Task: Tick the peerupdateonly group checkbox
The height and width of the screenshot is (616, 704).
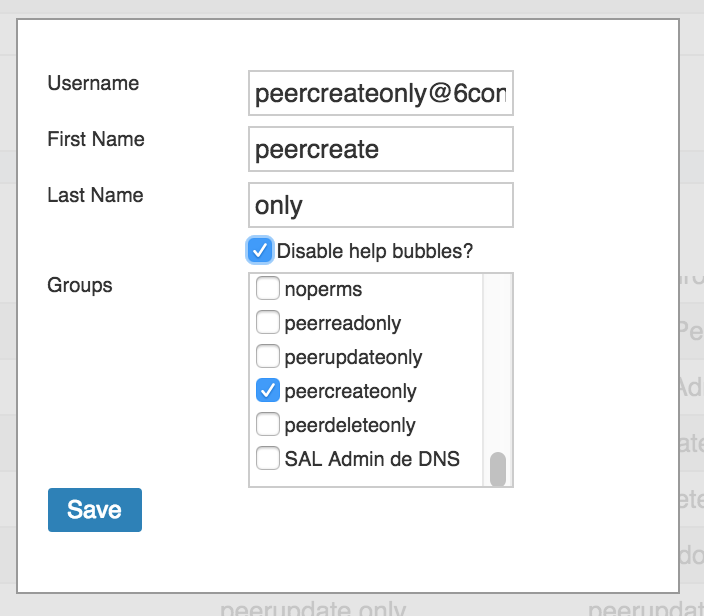Action: tap(268, 357)
